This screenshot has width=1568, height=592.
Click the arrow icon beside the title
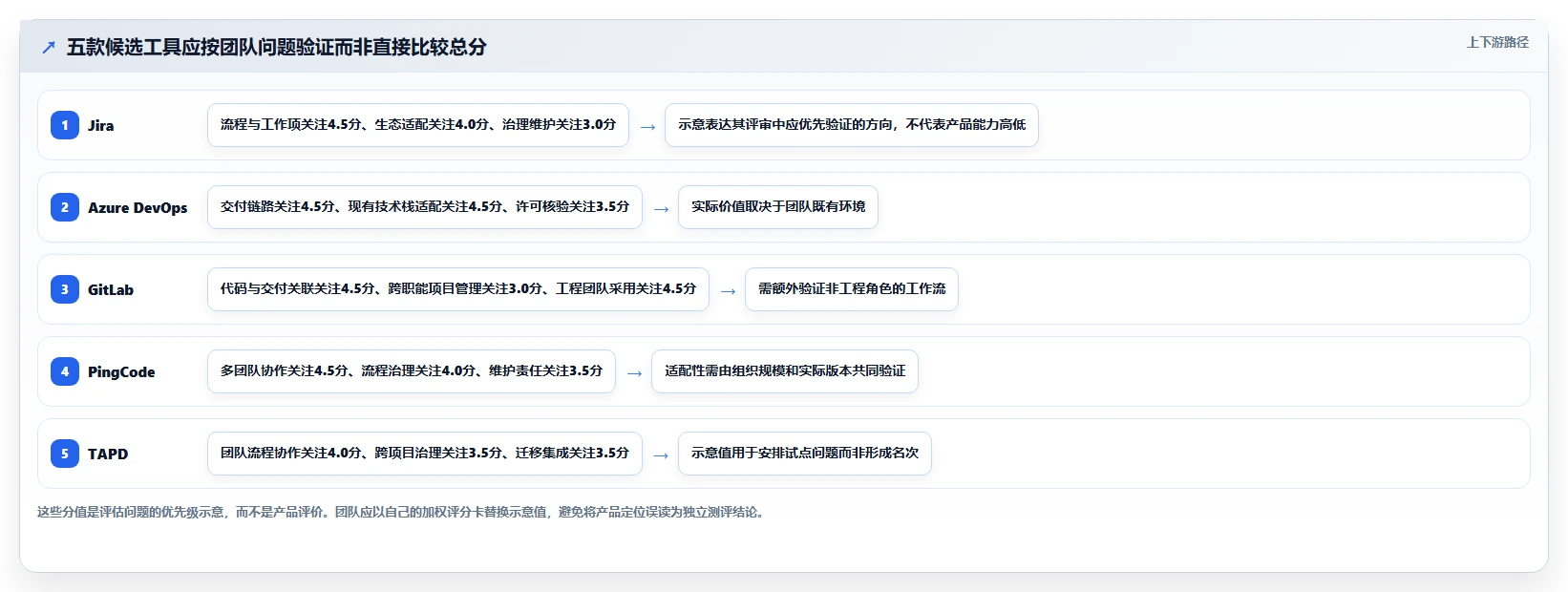point(49,47)
